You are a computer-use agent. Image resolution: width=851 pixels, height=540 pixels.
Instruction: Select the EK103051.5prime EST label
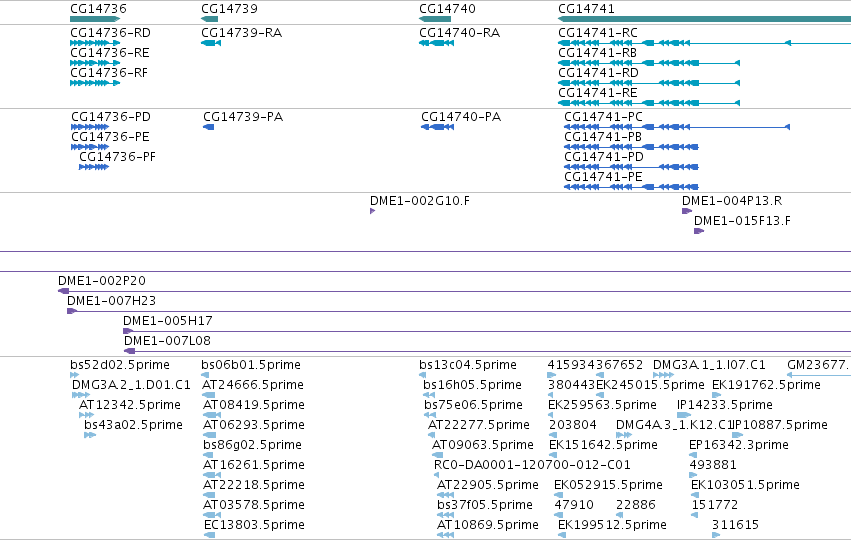(x=745, y=485)
